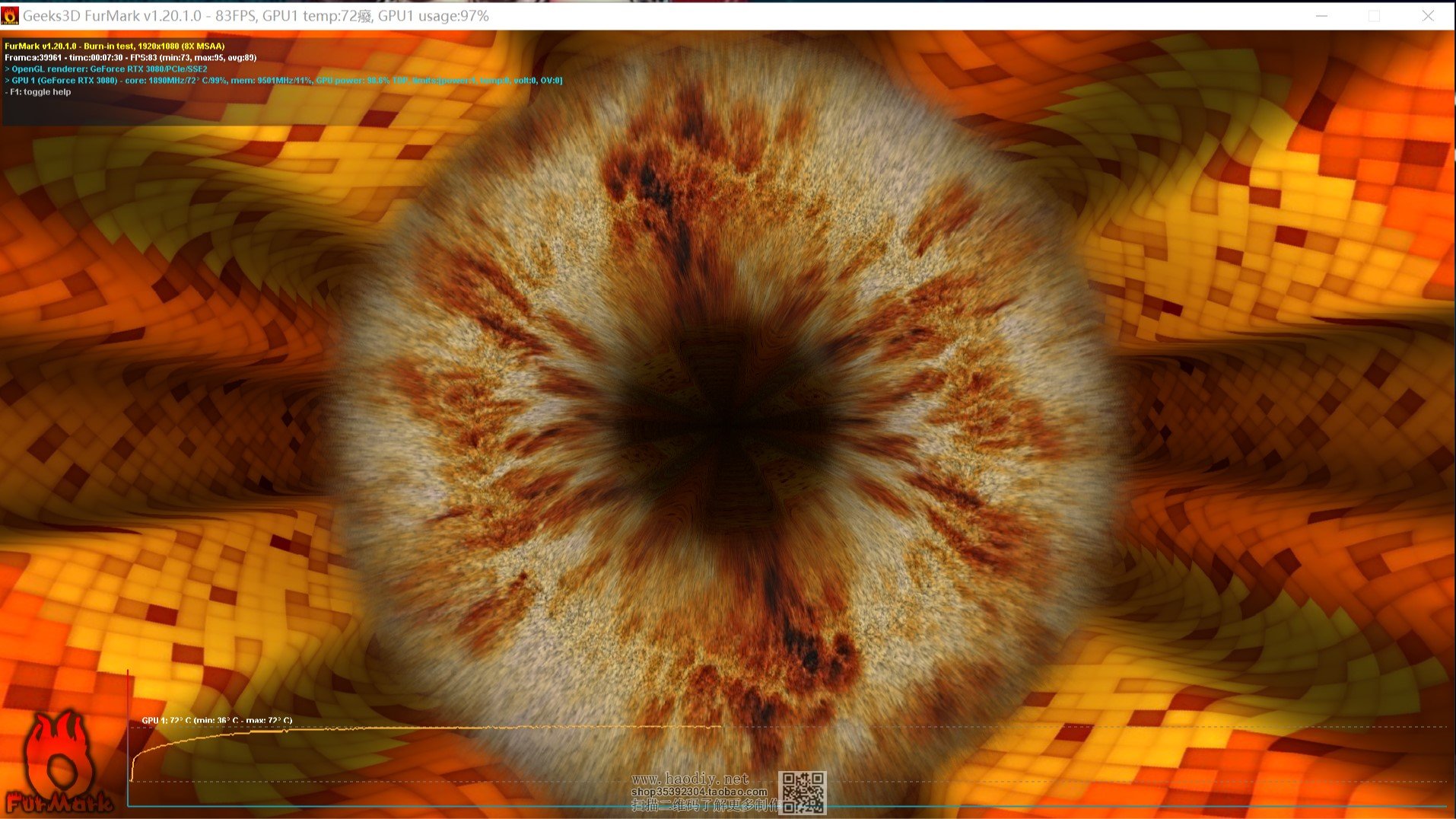This screenshot has width=1456, height=819.
Task: Click the GPU 1 temperature graph label
Action: (x=217, y=720)
